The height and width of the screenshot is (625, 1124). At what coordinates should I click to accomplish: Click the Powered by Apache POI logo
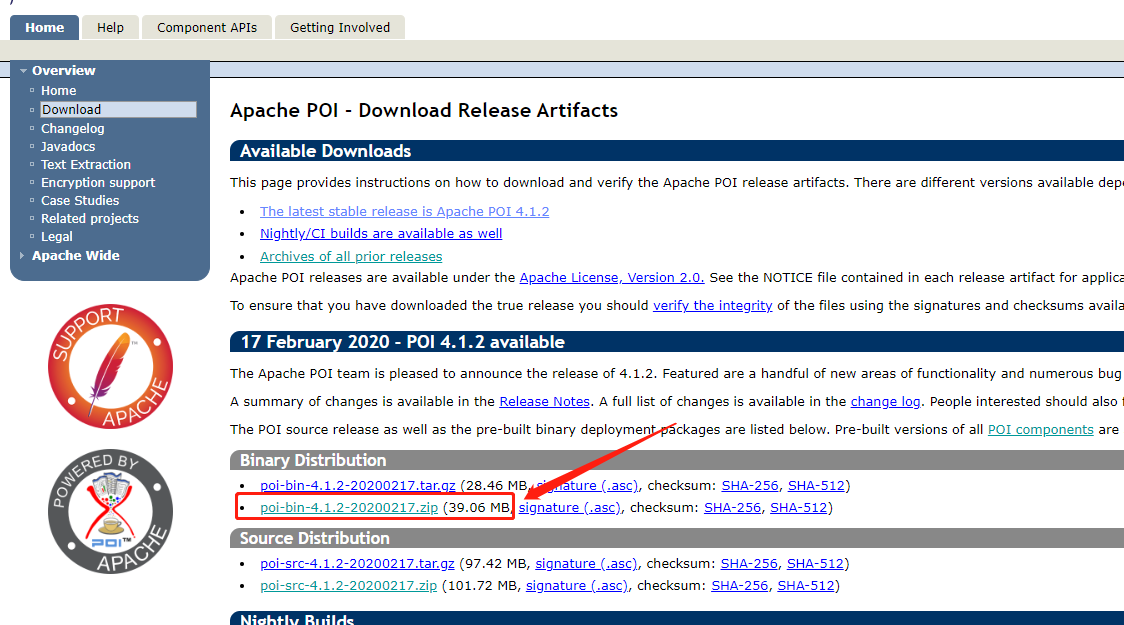point(110,512)
